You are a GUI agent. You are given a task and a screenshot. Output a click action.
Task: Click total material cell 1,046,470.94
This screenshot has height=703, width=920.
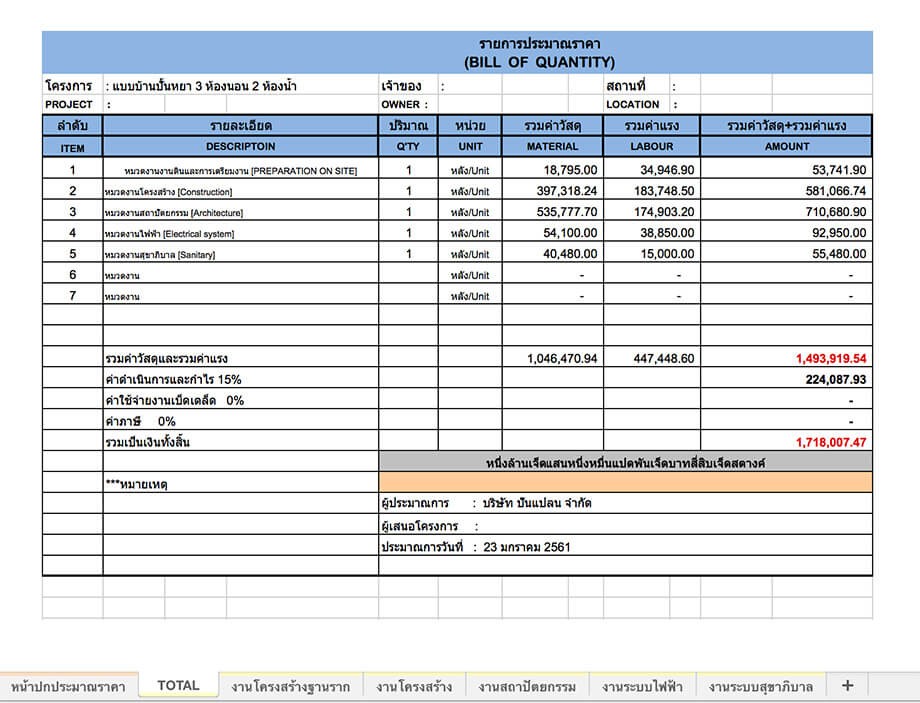click(552, 358)
